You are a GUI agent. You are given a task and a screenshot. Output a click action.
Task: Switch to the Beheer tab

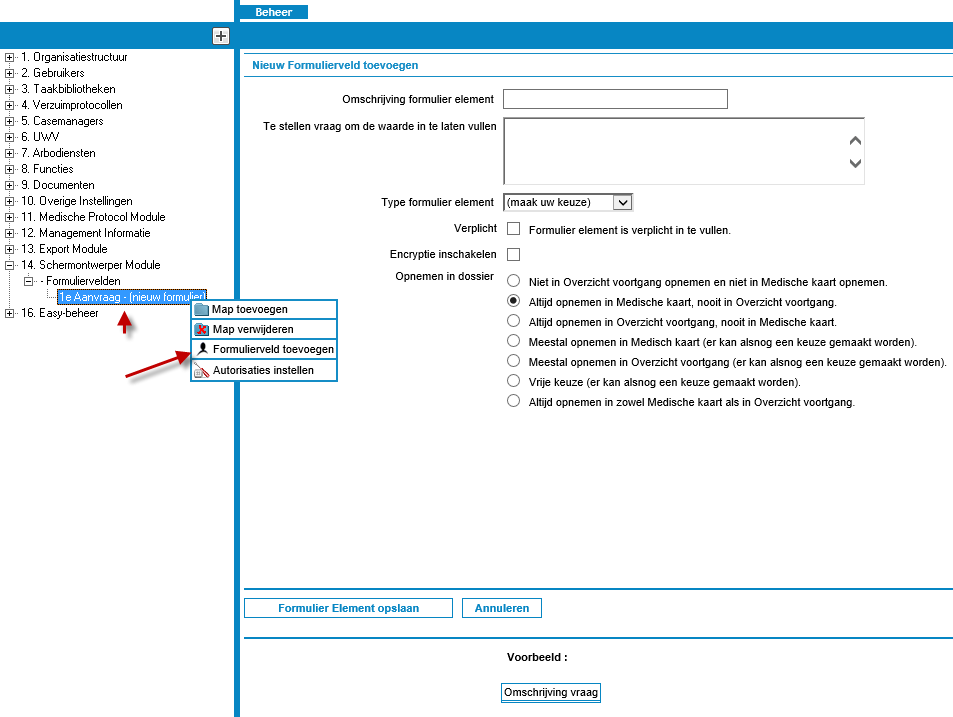273,12
